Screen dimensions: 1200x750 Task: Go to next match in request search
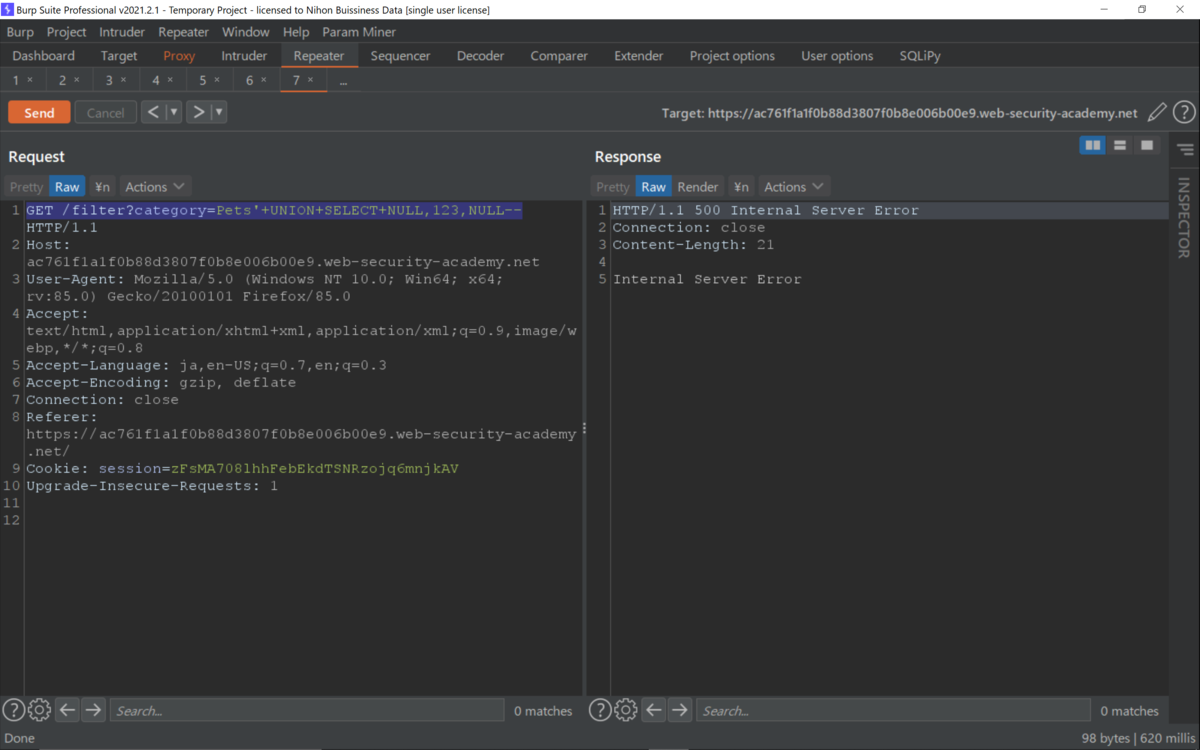pos(93,710)
